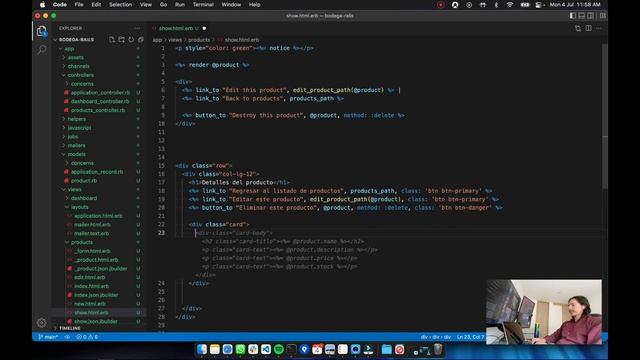The width and height of the screenshot is (640, 360).
Task: Open Terminal from the Dock
Action: (291, 349)
